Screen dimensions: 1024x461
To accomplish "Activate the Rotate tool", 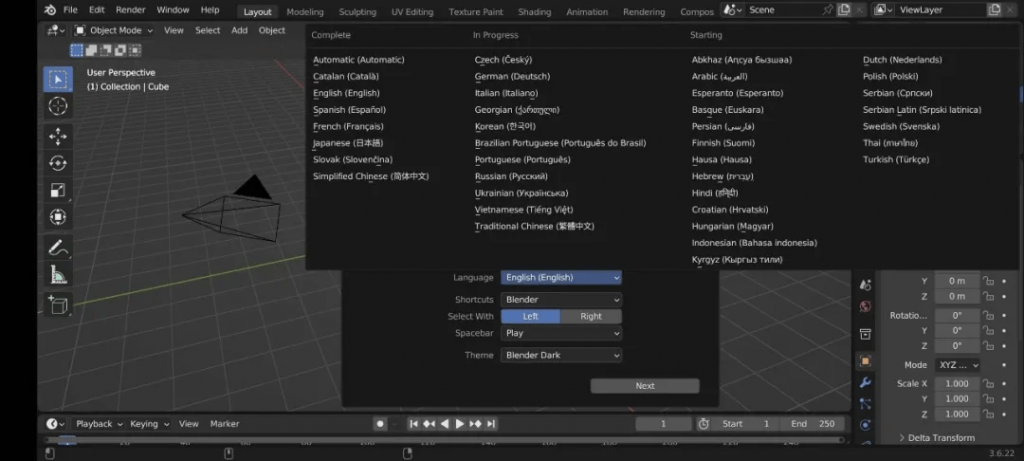I will pos(58,163).
